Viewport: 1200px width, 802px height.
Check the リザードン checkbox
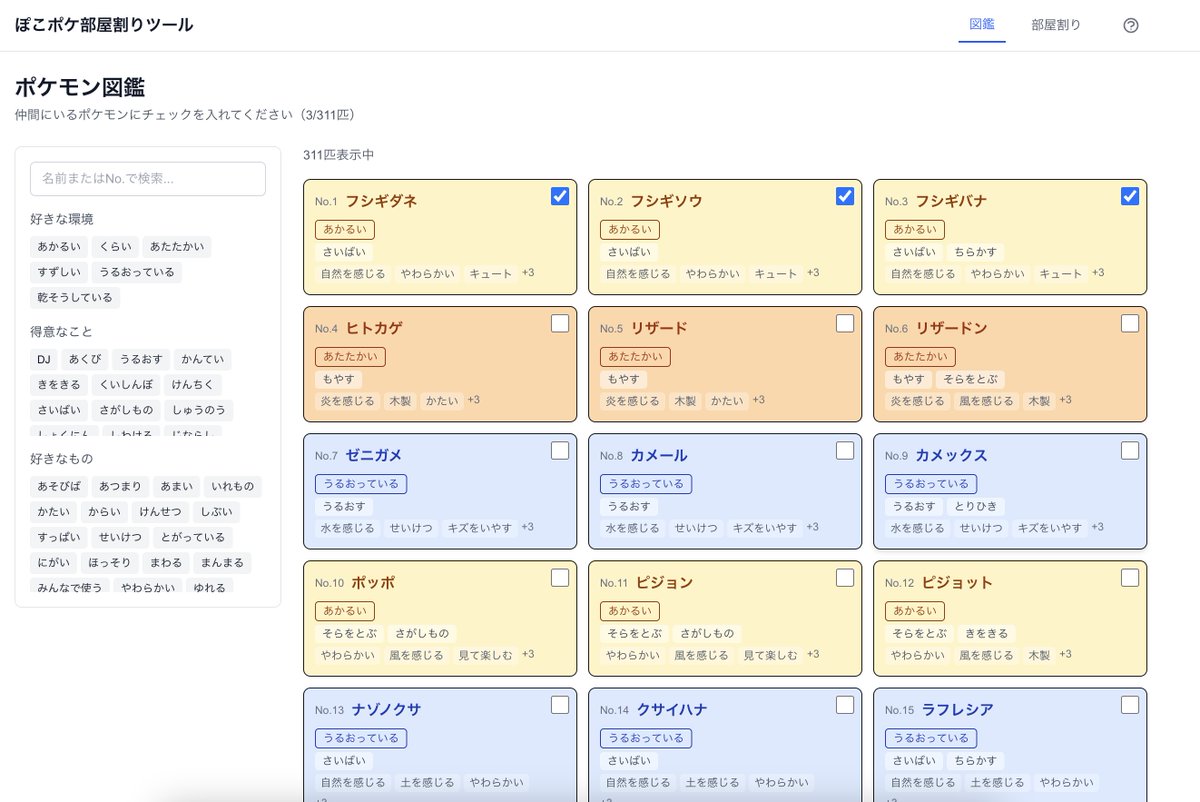pos(1130,323)
